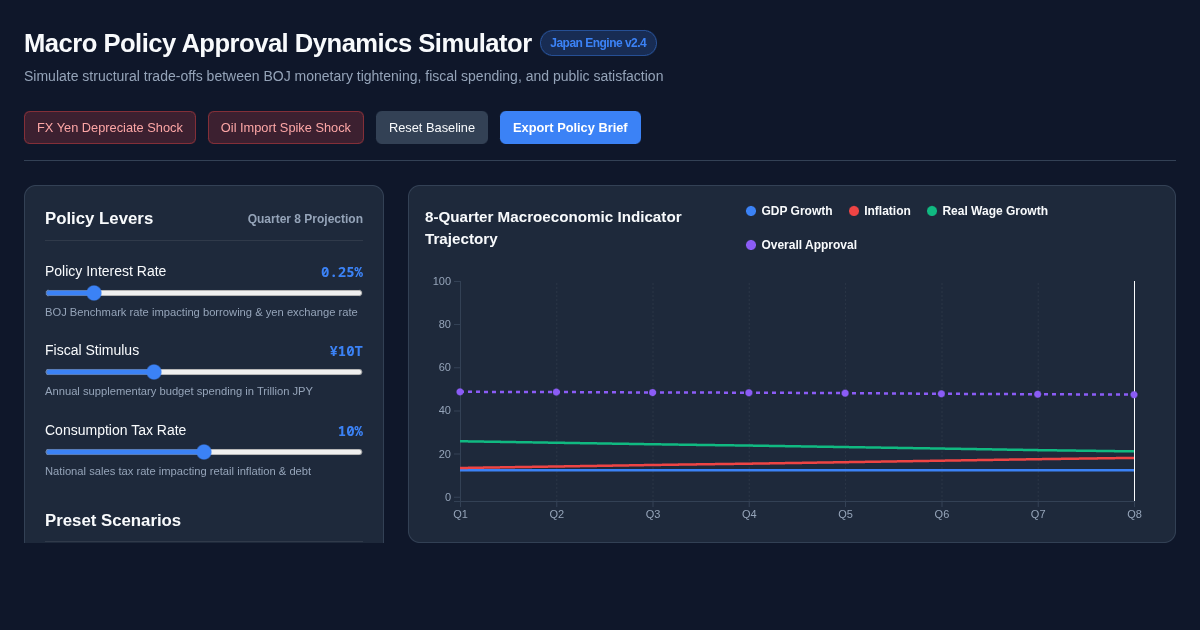The image size is (1200, 630).
Task: Adjust the Policy Interest Rate slider
Action: point(204,293)
